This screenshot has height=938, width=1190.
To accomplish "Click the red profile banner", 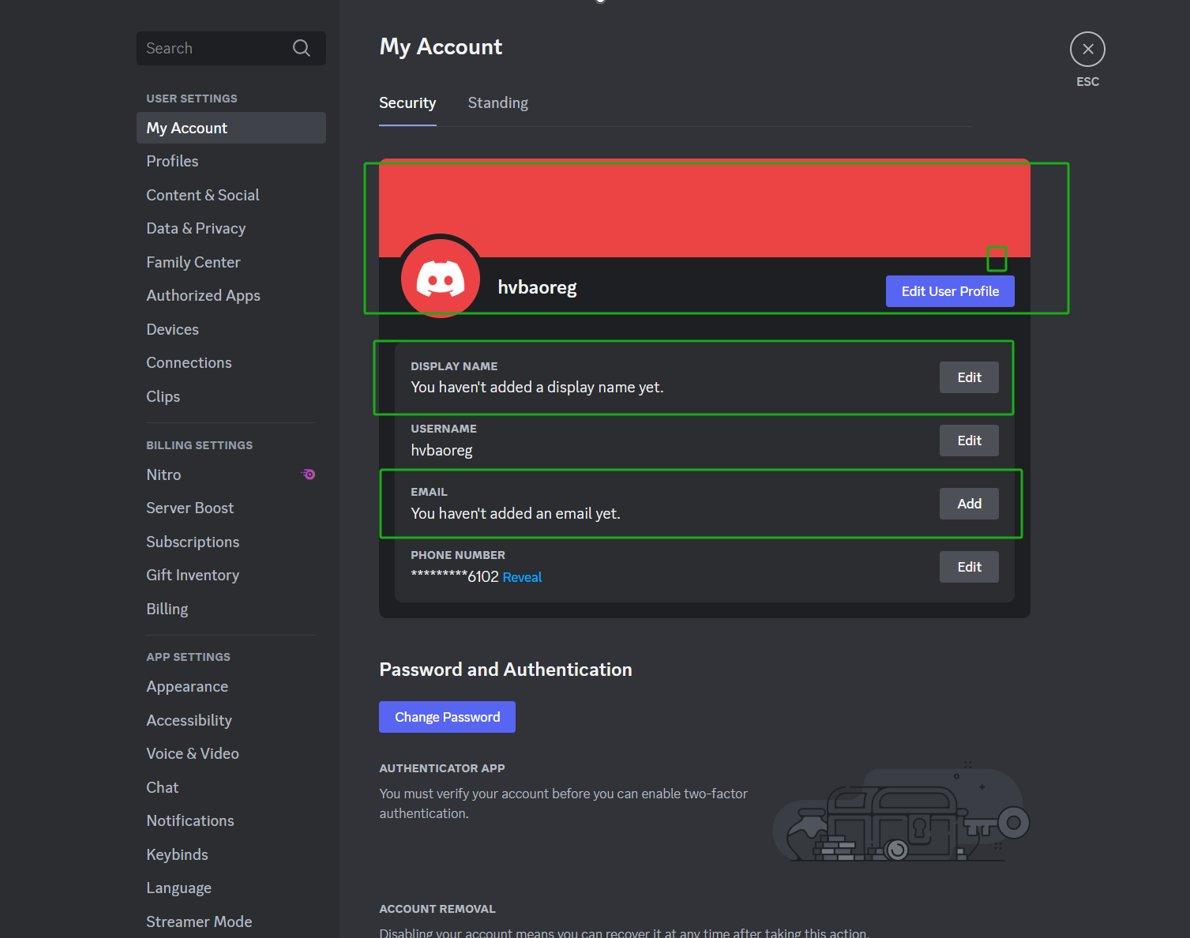I will pos(704,208).
